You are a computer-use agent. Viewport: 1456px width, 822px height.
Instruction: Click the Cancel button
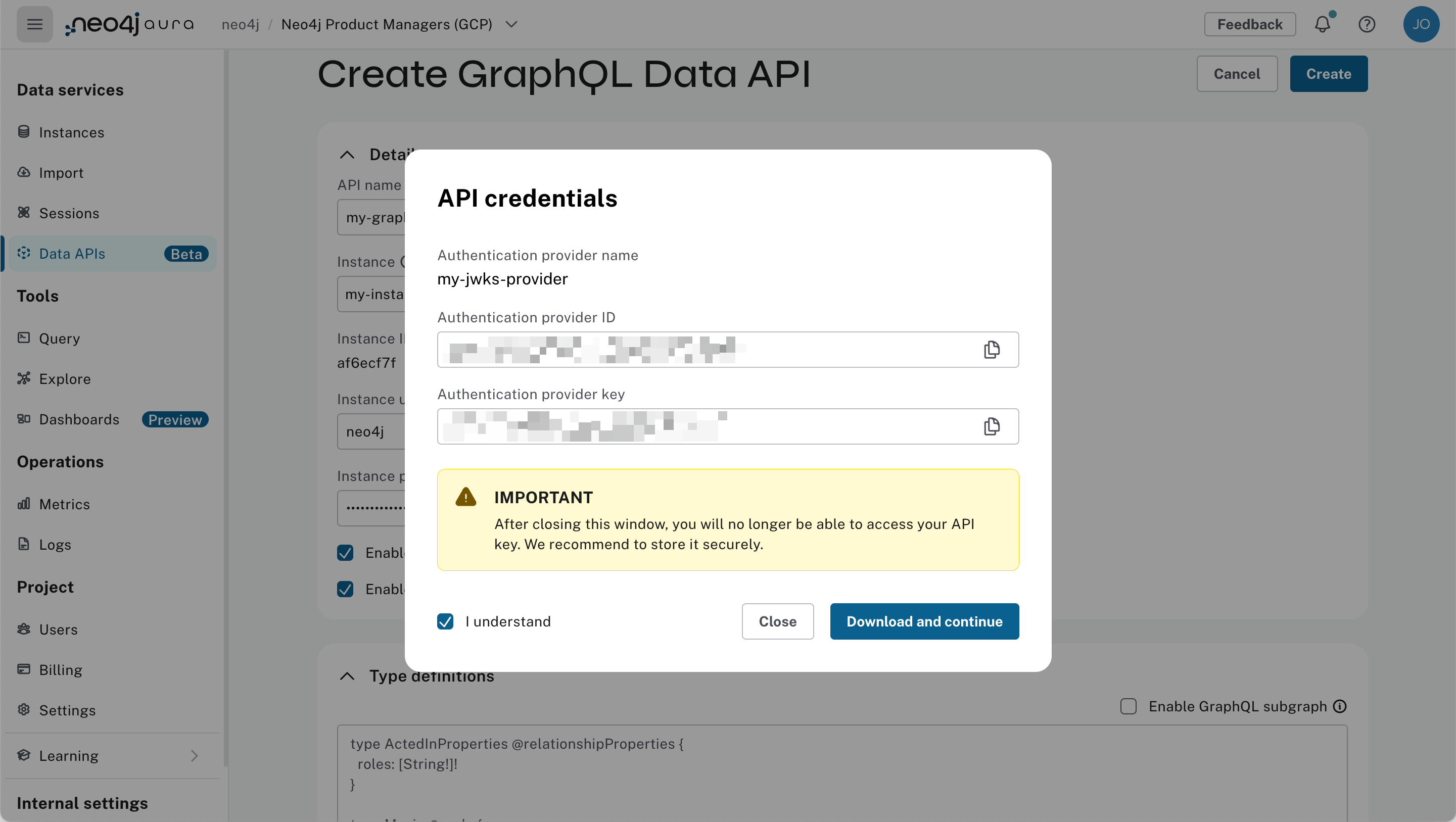pyautogui.click(x=1237, y=74)
